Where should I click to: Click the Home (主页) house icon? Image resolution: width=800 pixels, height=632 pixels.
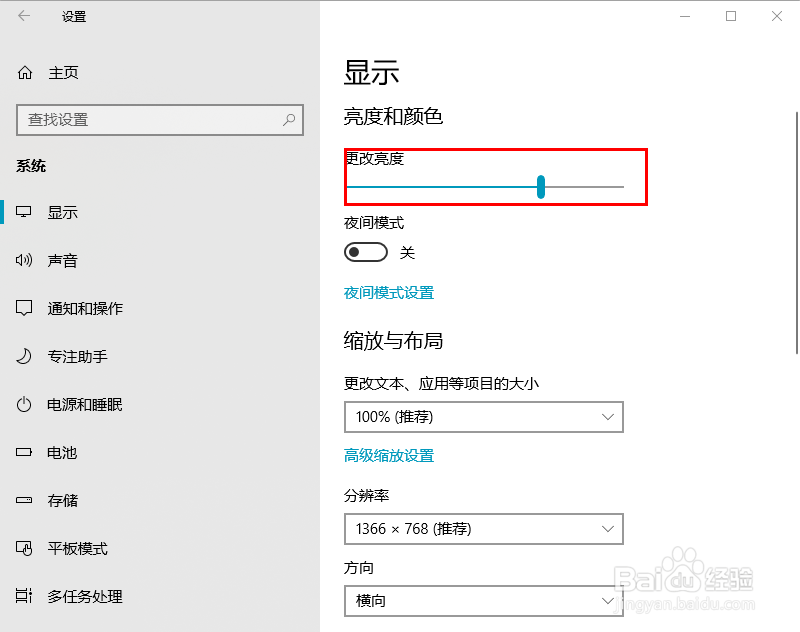(x=25, y=73)
